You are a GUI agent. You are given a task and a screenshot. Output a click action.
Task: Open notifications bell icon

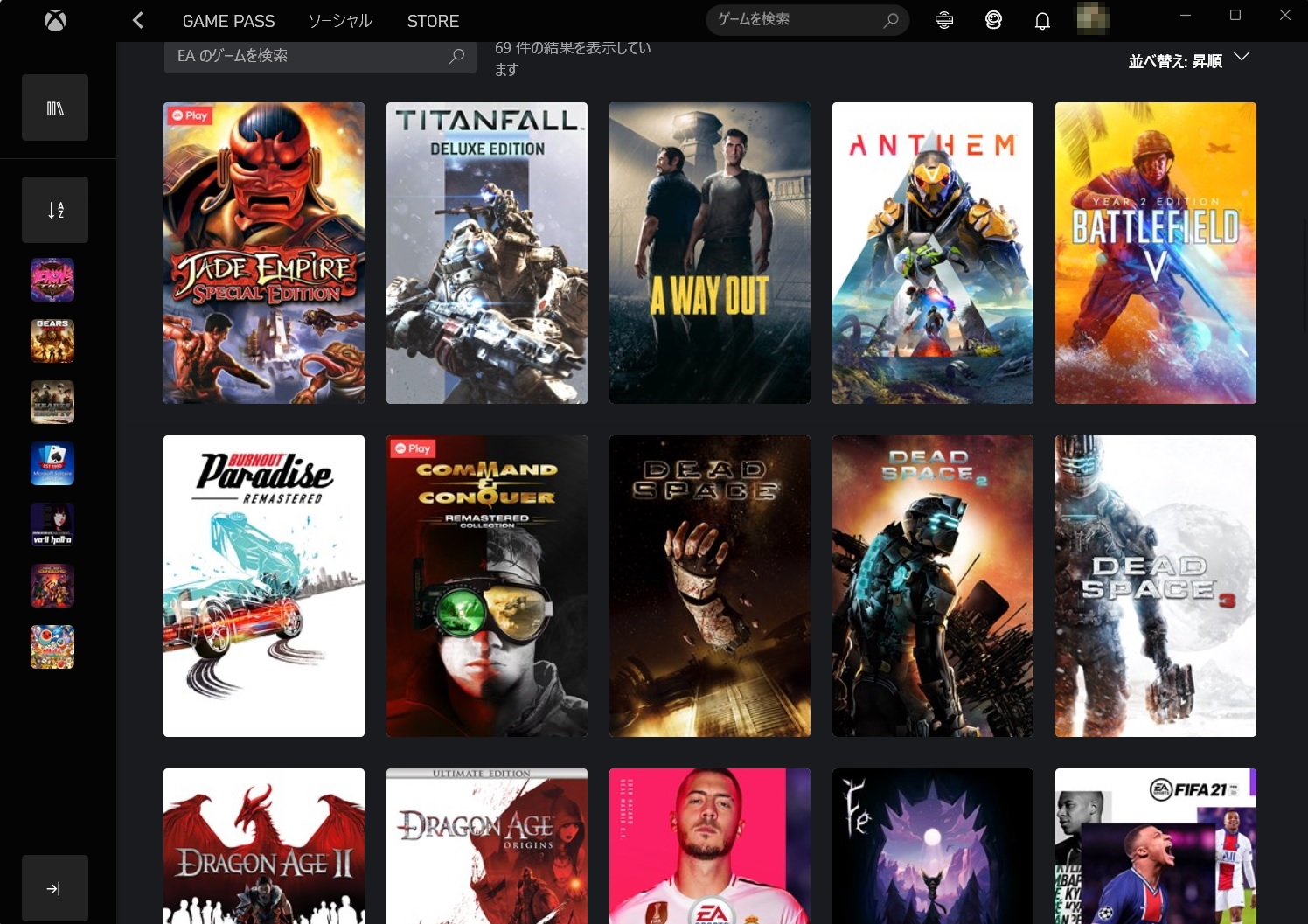coord(1042,20)
